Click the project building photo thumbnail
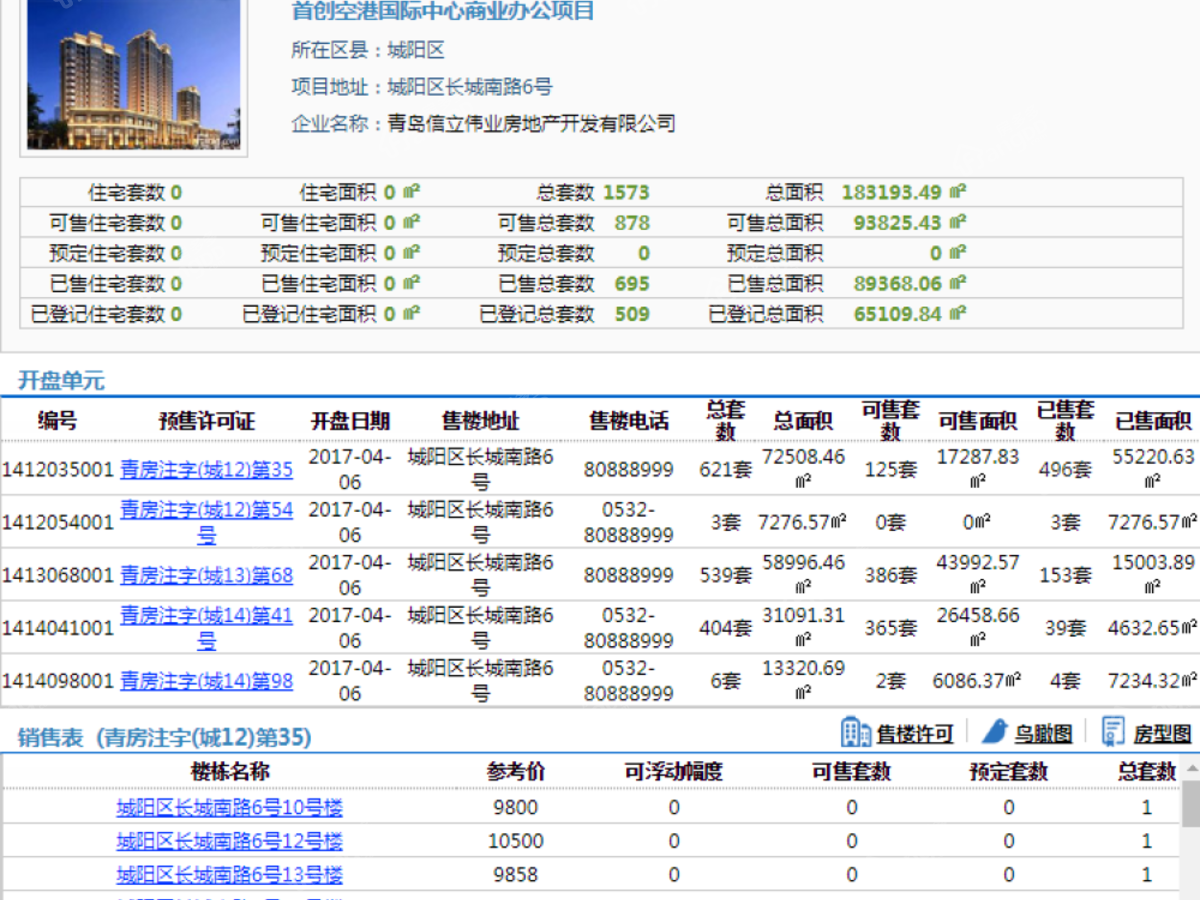The width and height of the screenshot is (1200, 900). (134, 75)
